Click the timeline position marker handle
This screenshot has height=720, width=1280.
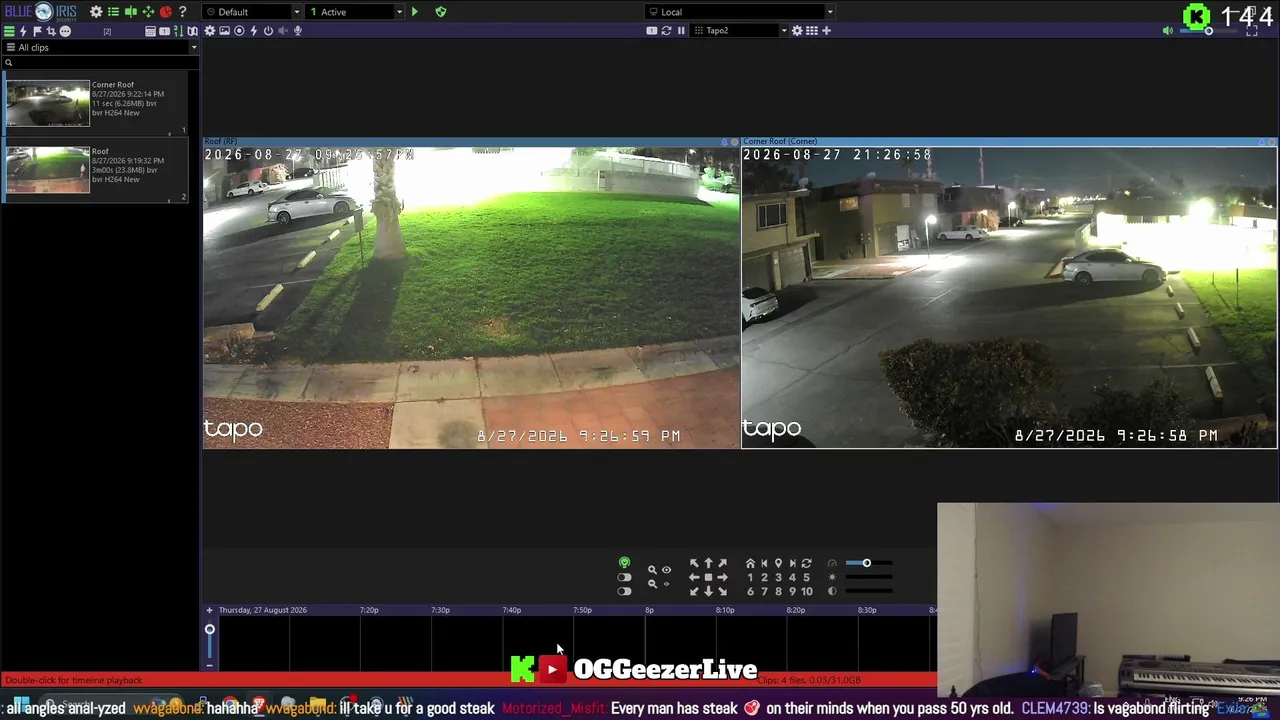(209, 629)
